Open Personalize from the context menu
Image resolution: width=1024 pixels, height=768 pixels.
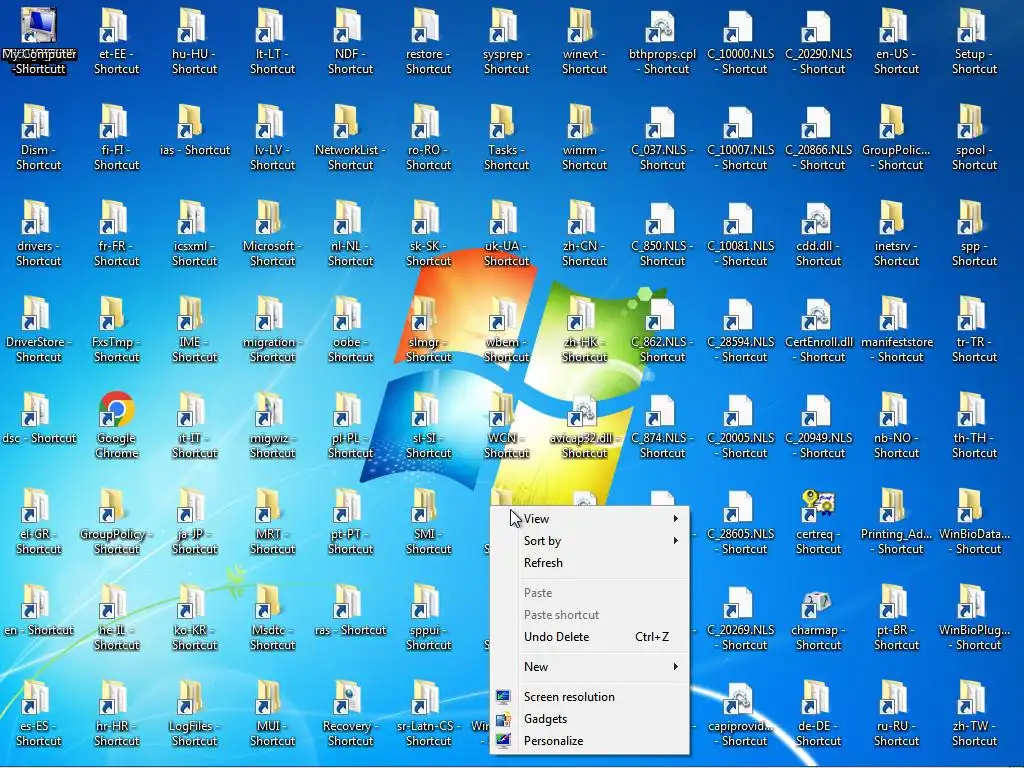(x=590, y=741)
